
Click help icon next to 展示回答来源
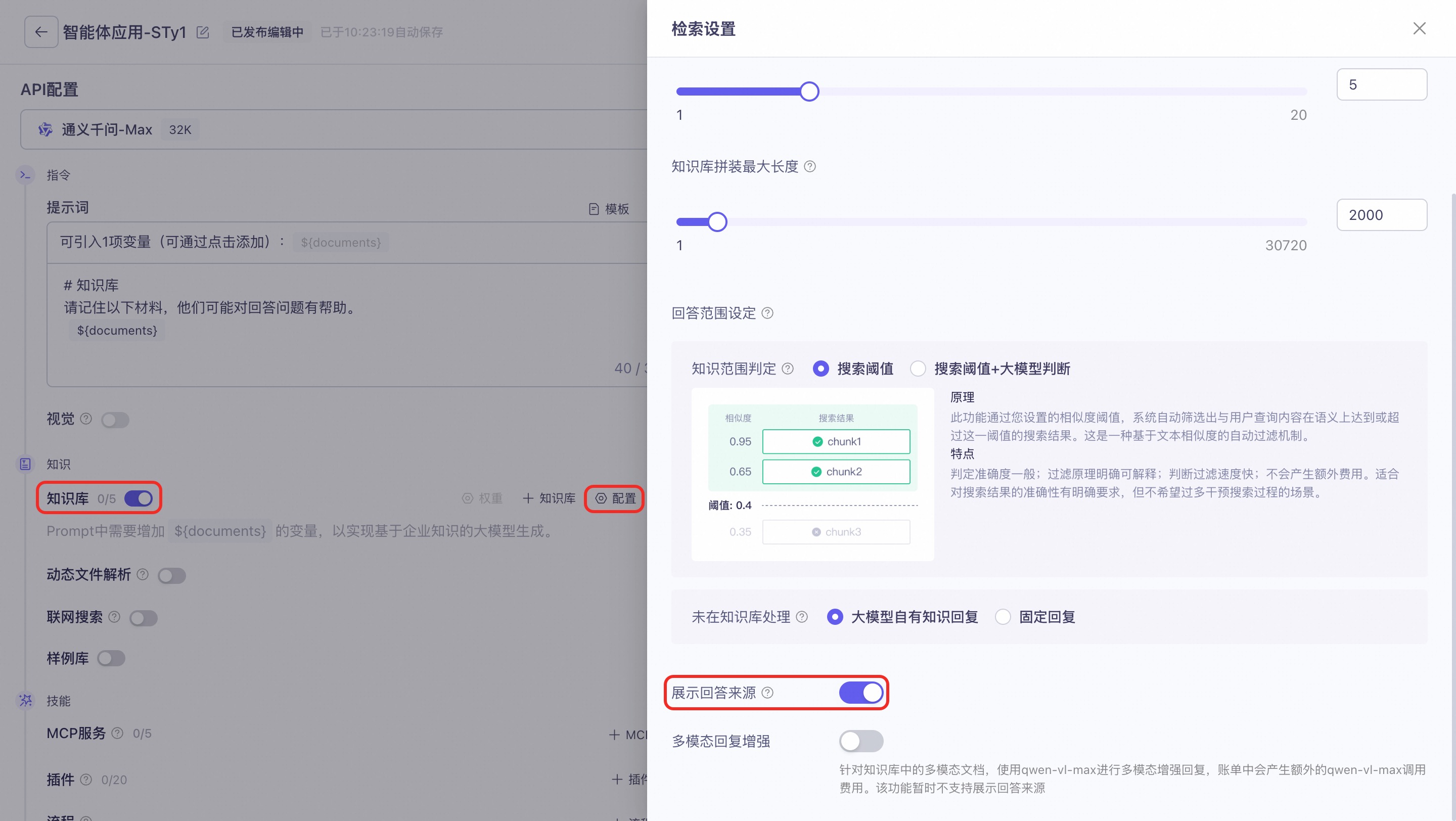(767, 693)
